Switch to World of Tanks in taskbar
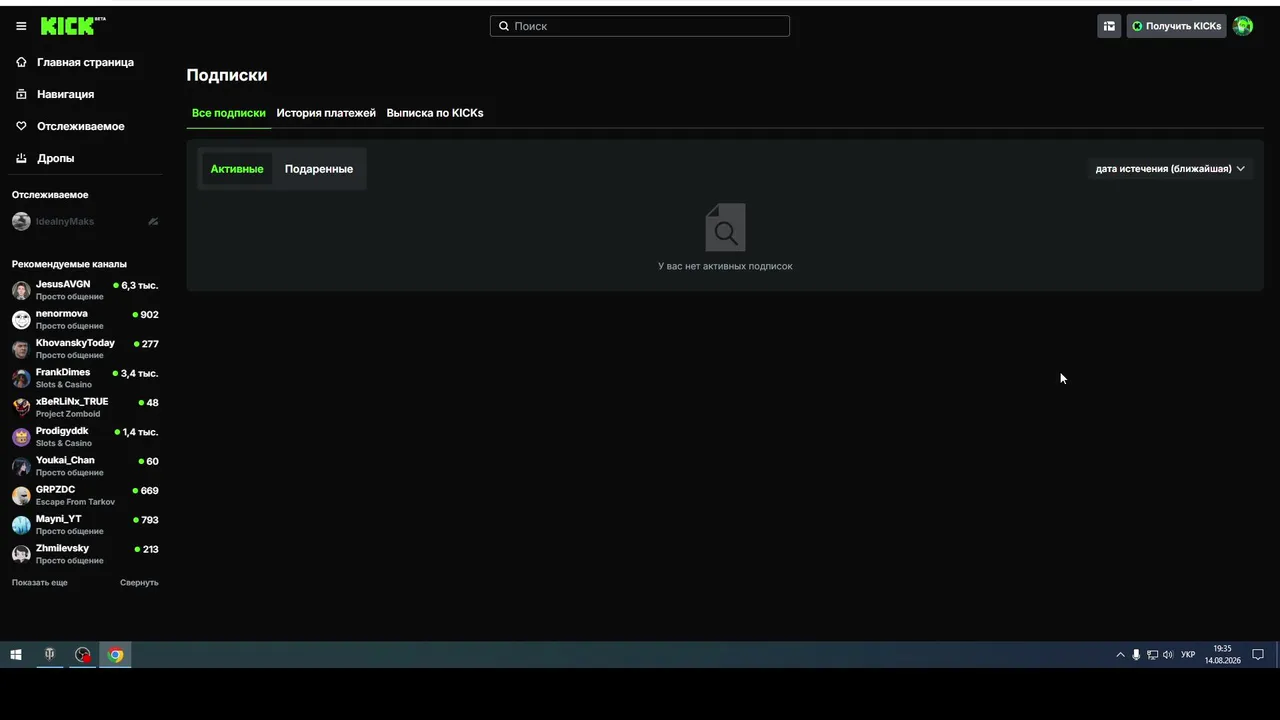Screen dimensions: 1280x720 pyautogui.click(x=49, y=655)
